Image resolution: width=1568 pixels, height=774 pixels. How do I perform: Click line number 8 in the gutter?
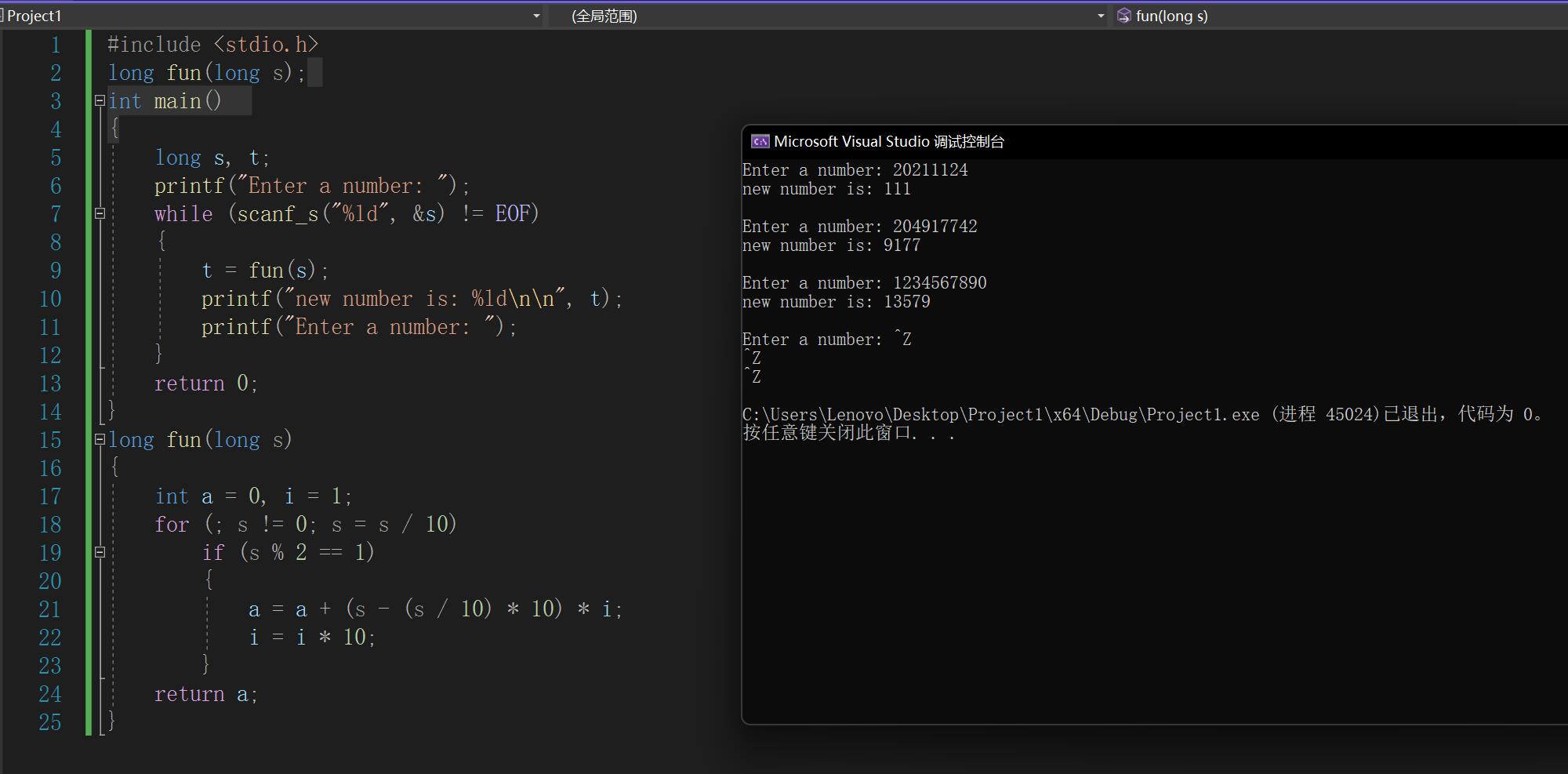[56, 242]
